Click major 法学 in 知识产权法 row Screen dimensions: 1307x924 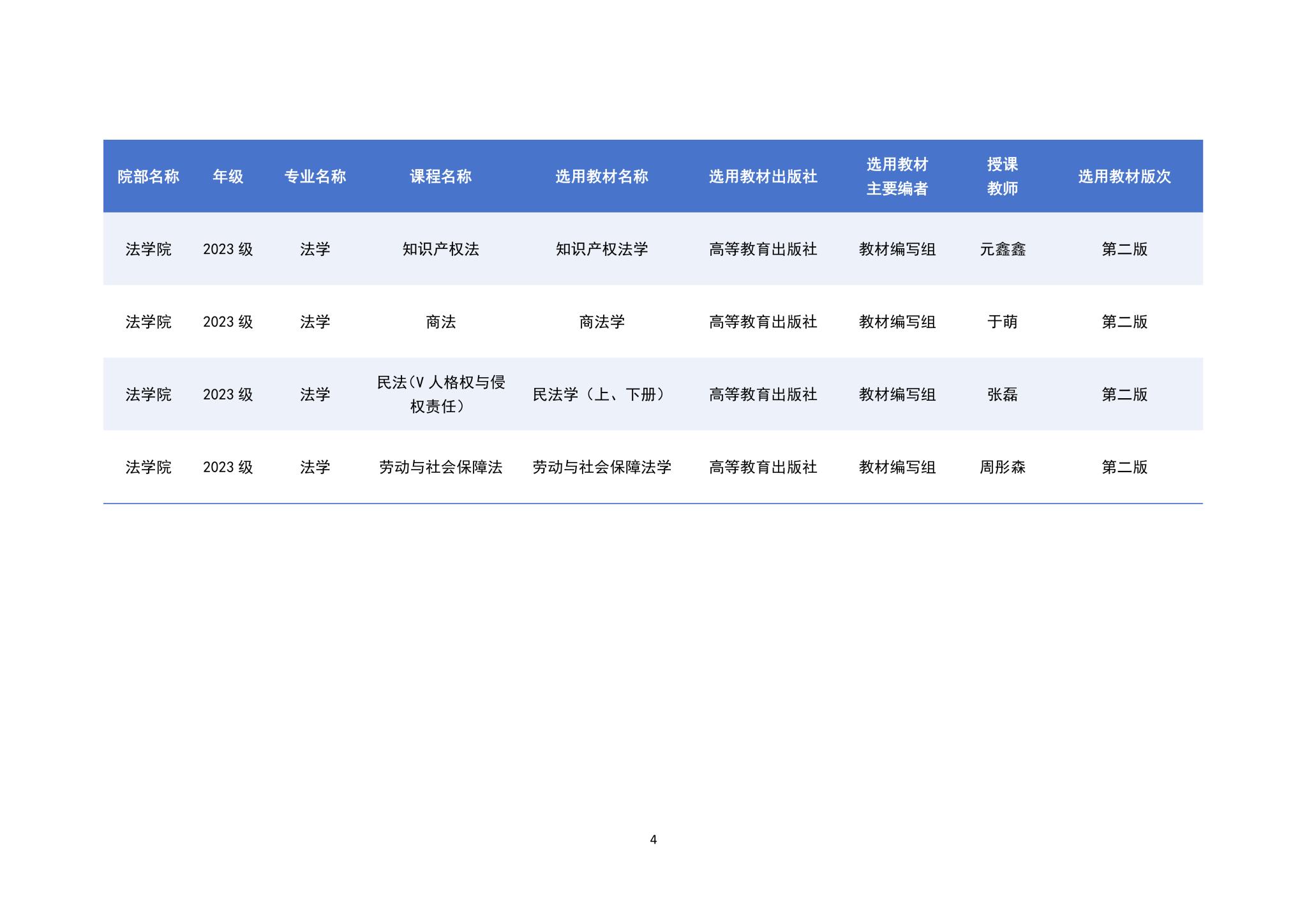(x=315, y=250)
